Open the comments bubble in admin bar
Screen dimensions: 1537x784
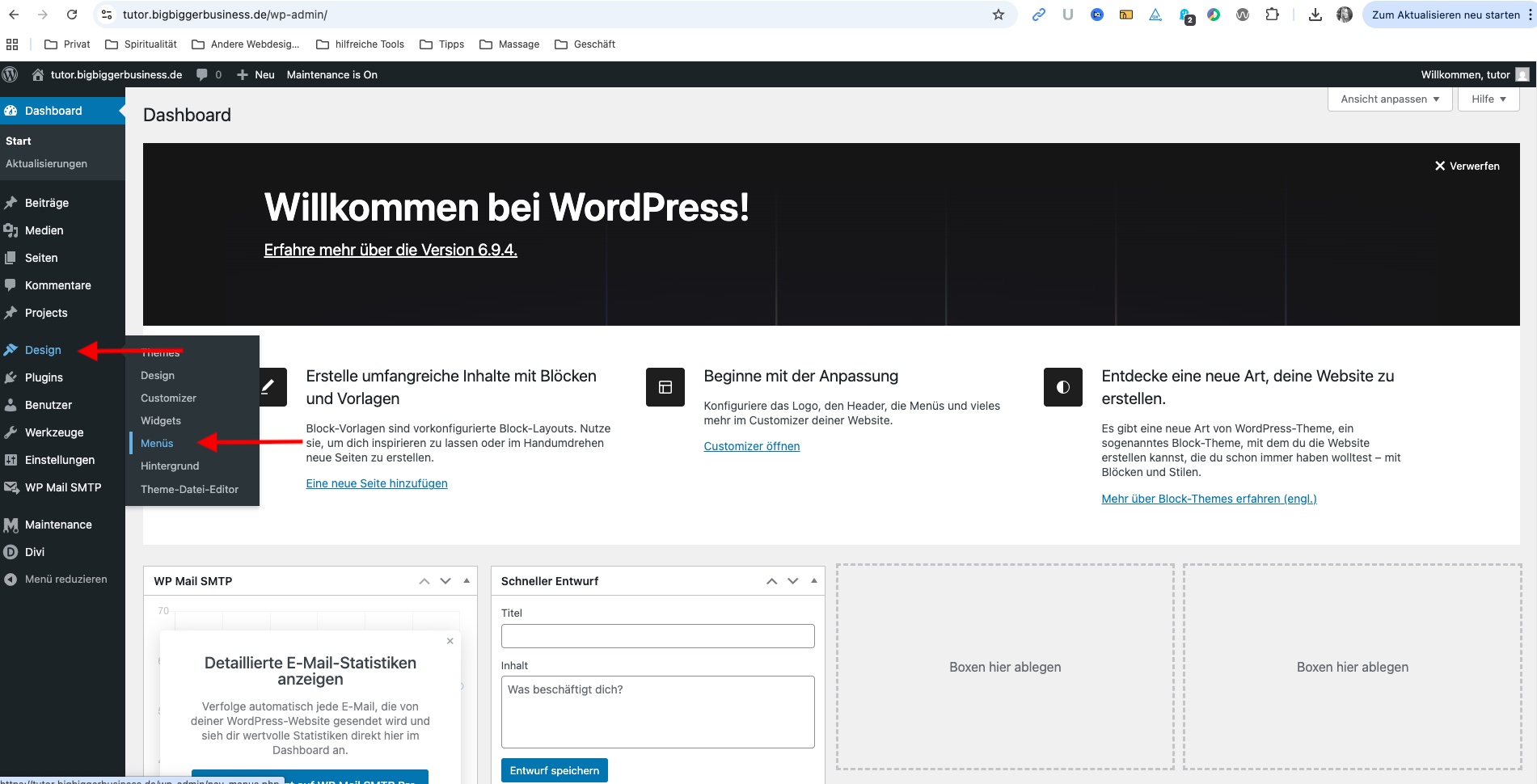point(209,74)
